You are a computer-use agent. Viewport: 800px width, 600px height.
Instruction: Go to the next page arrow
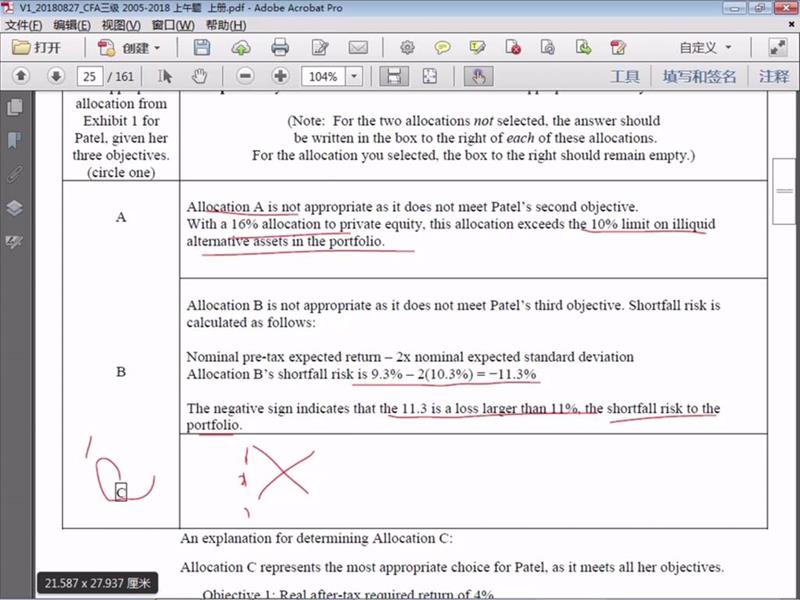pos(56,76)
